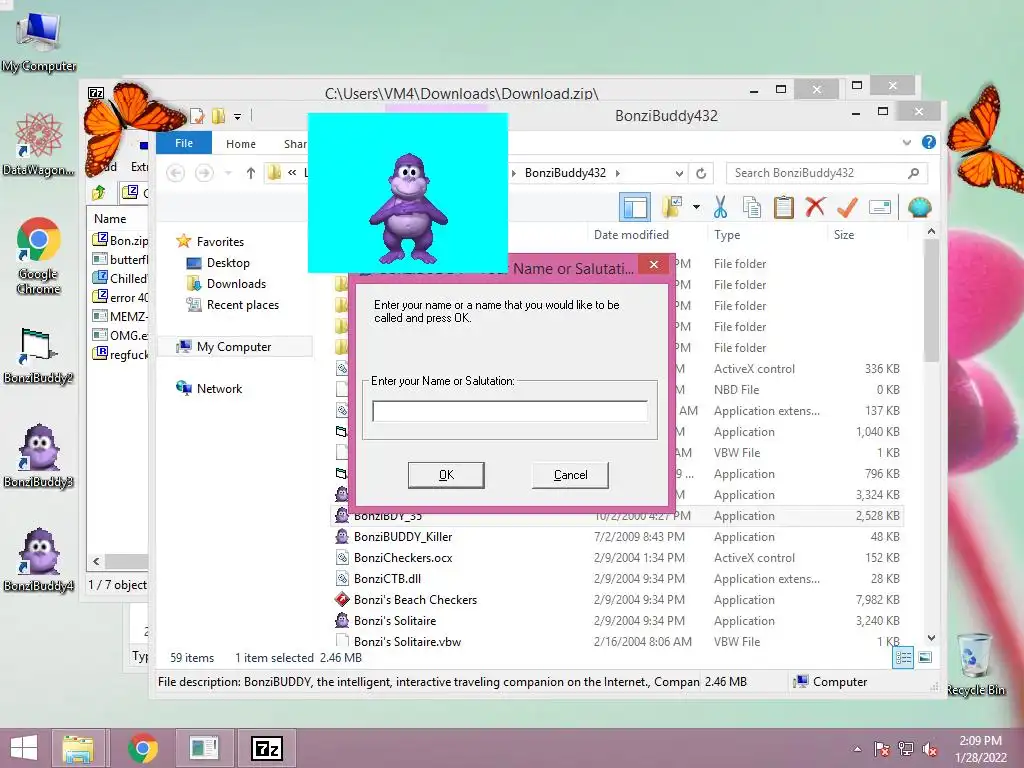1024x768 pixels.
Task: Select Recent places in navigation pane
Action: point(242,304)
